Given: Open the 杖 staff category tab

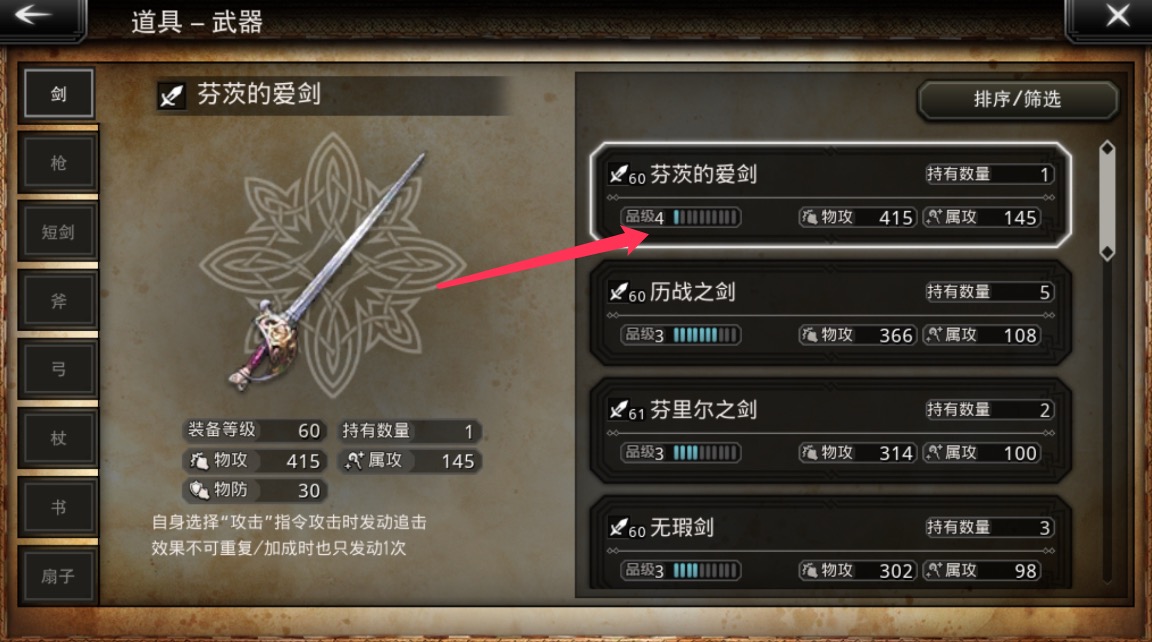Looking at the screenshot, I should [59, 438].
